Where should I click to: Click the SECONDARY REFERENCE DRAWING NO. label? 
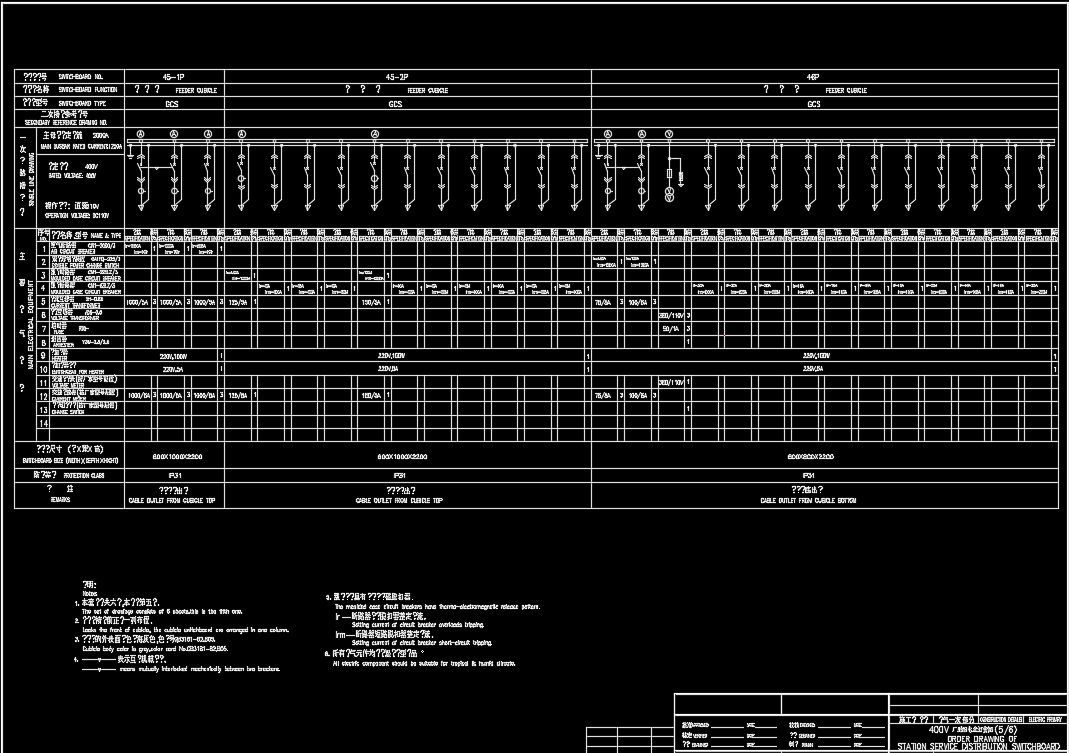(66, 123)
